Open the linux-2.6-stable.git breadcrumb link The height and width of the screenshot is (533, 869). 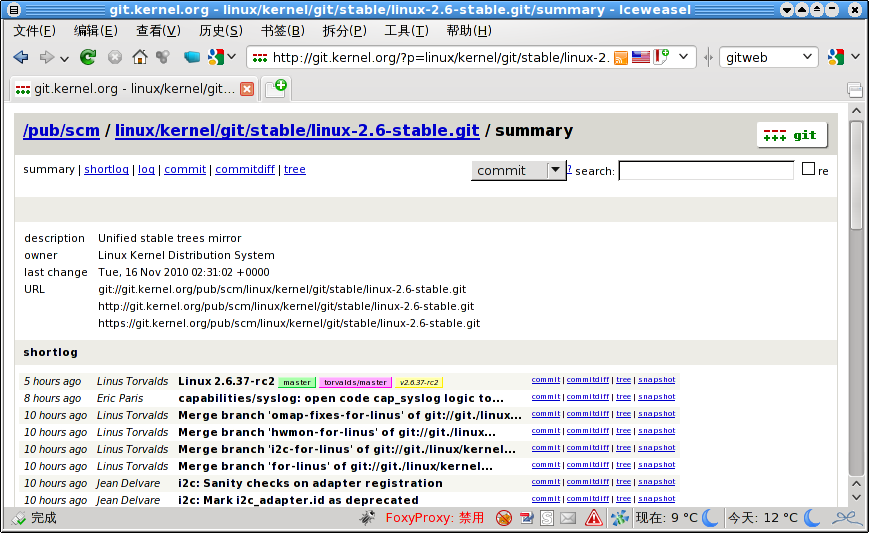coord(297,131)
